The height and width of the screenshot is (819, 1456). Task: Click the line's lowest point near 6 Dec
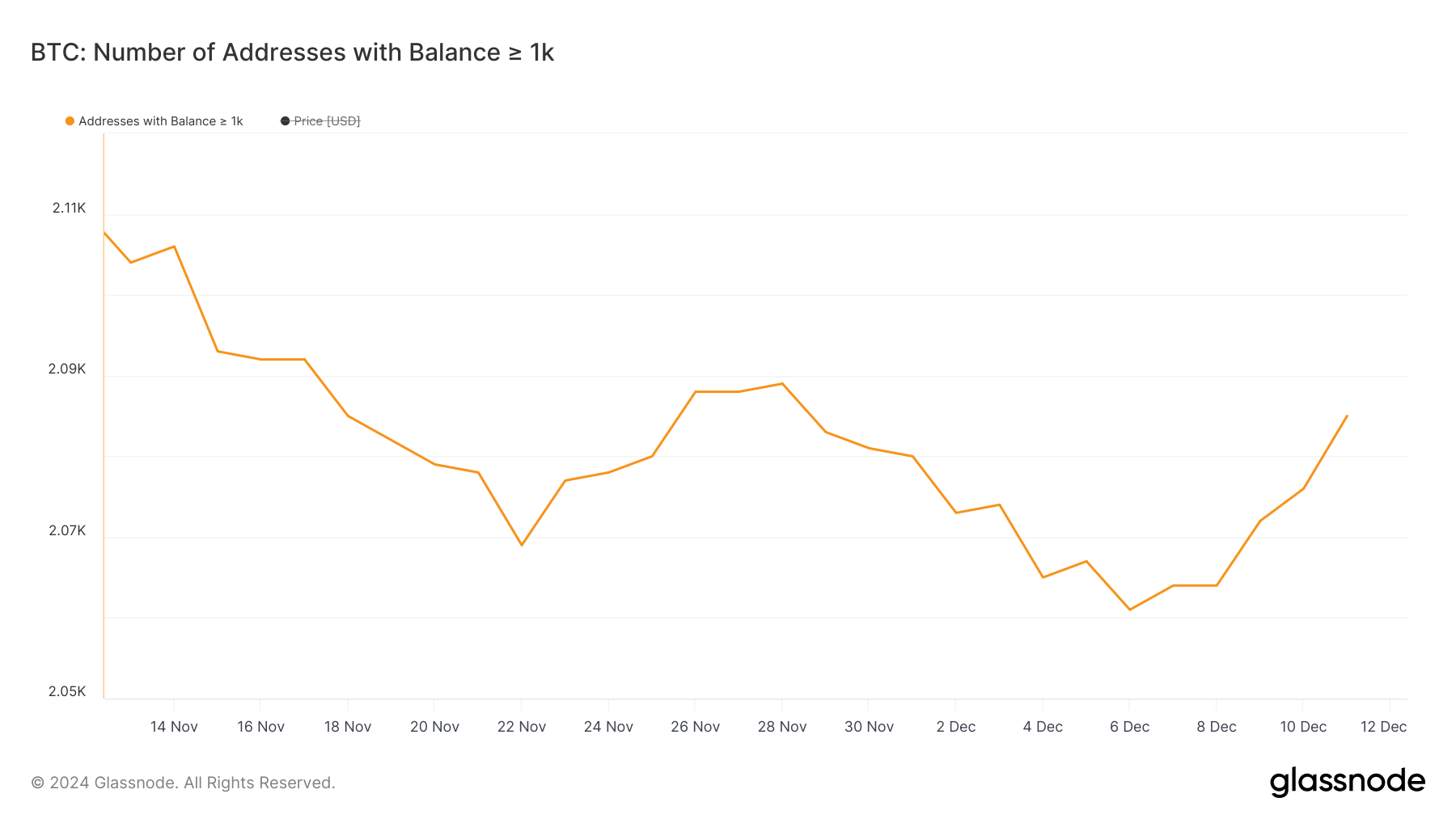pos(1130,610)
